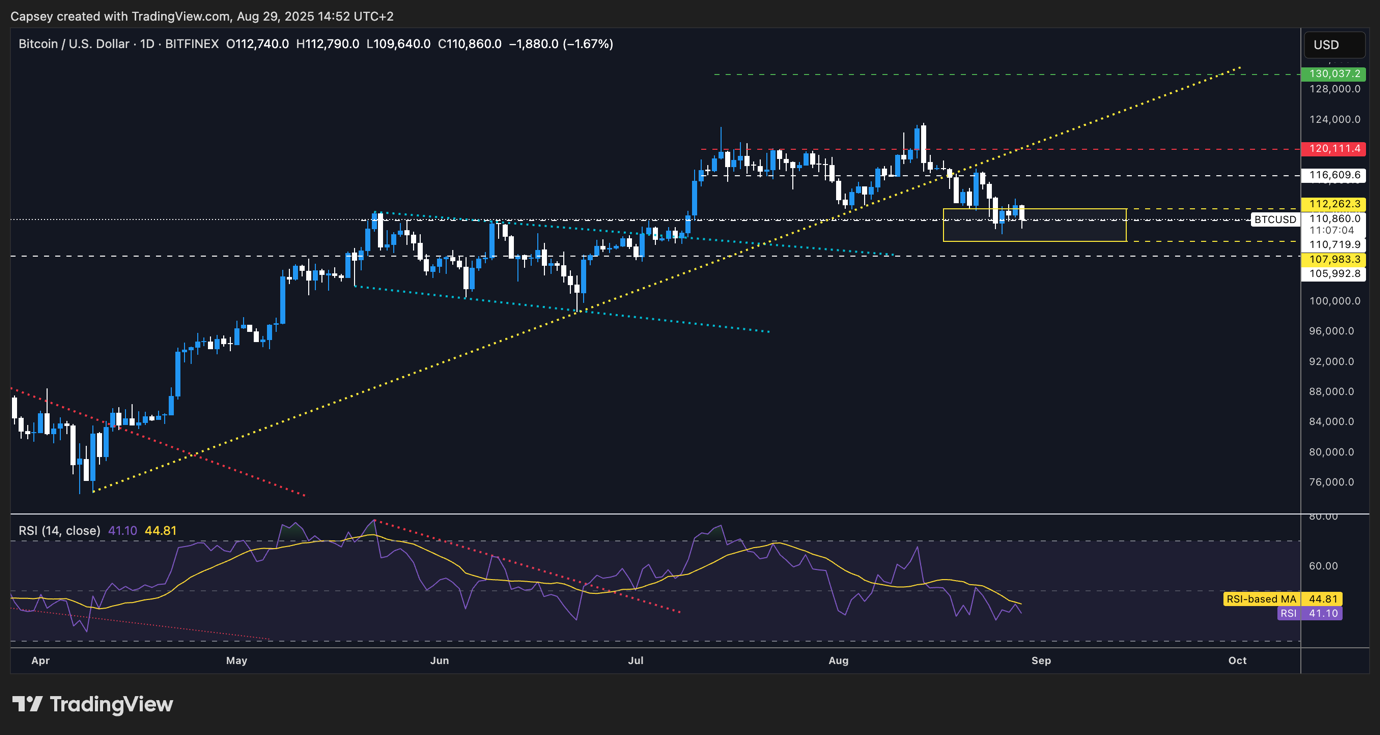This screenshot has height=735, width=1380.
Task: Select the current price 110,860.0 label
Action: point(1332,218)
